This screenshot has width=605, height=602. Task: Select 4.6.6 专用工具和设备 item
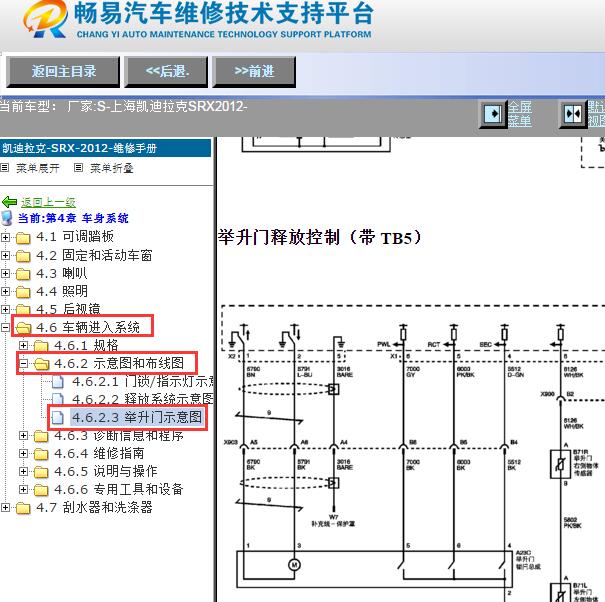(x=119, y=489)
